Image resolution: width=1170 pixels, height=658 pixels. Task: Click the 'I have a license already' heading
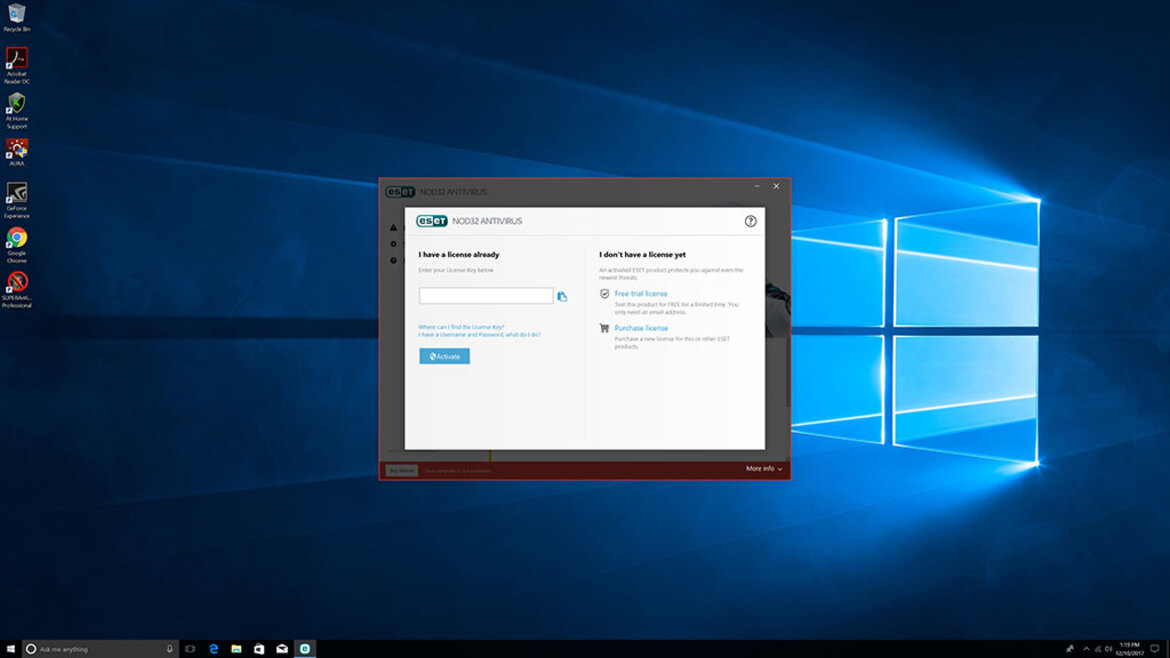tap(459, 254)
